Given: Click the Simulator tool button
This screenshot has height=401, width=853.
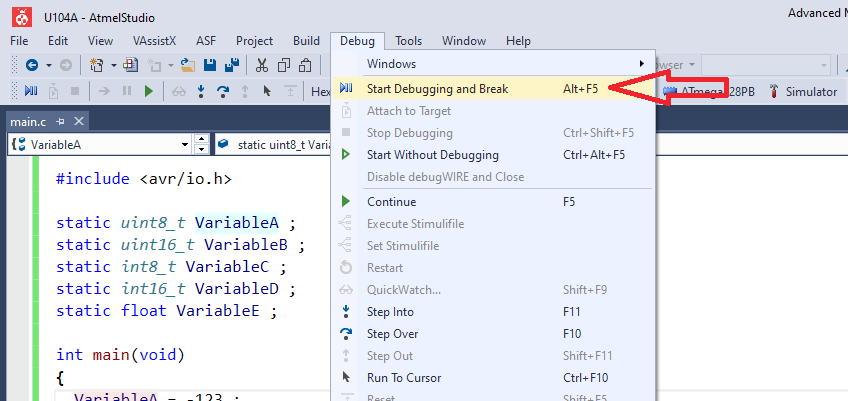Looking at the screenshot, I should click(x=803, y=91).
